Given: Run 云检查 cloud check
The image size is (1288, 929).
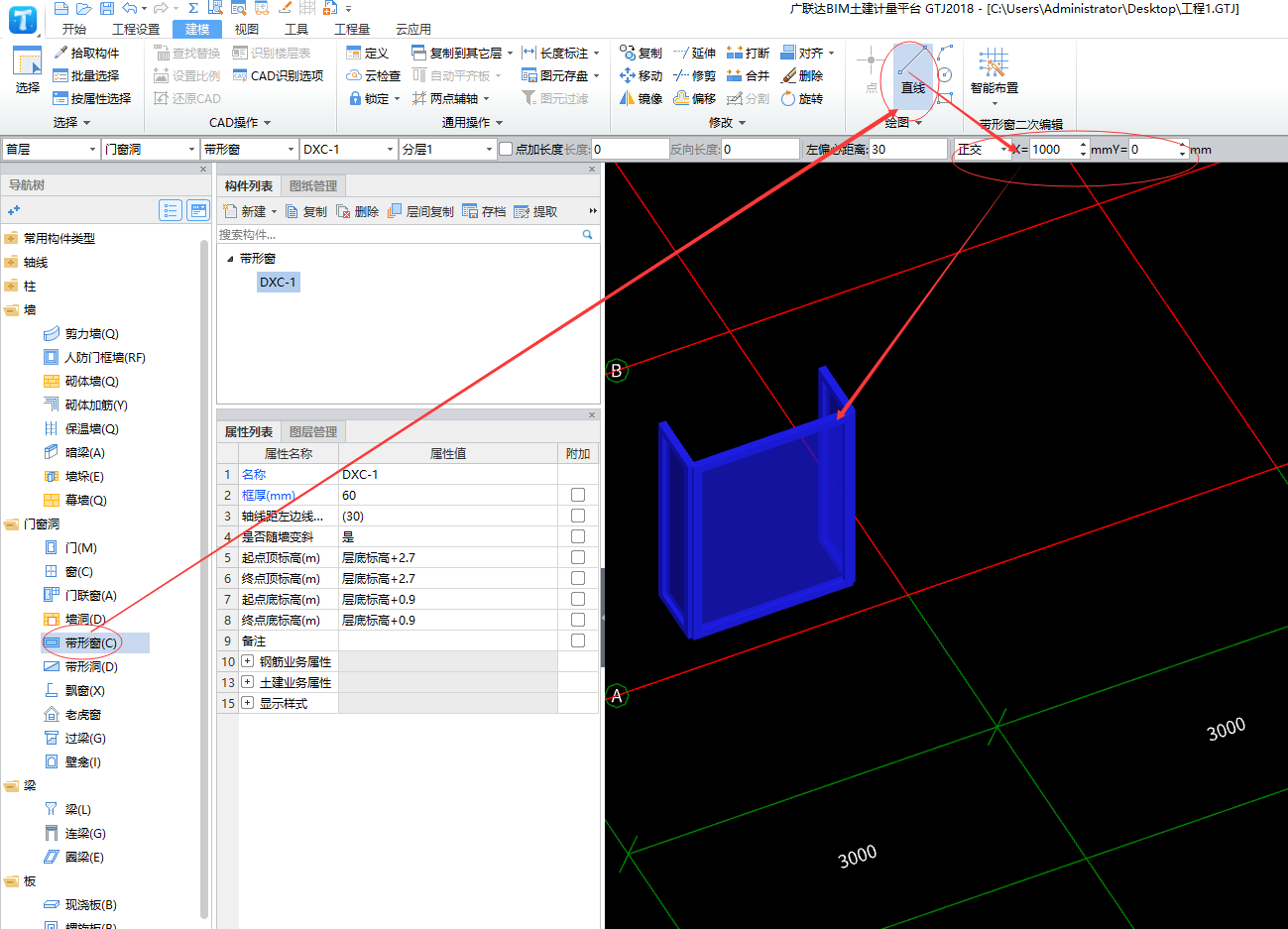Looking at the screenshot, I should pos(373,75).
